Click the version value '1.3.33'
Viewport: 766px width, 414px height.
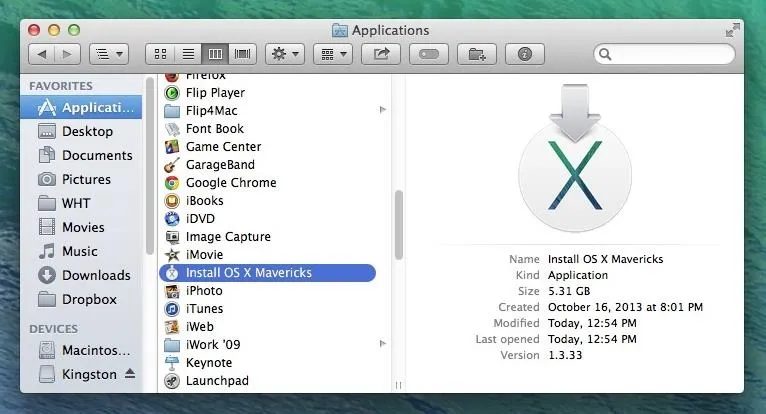pyautogui.click(x=565, y=355)
